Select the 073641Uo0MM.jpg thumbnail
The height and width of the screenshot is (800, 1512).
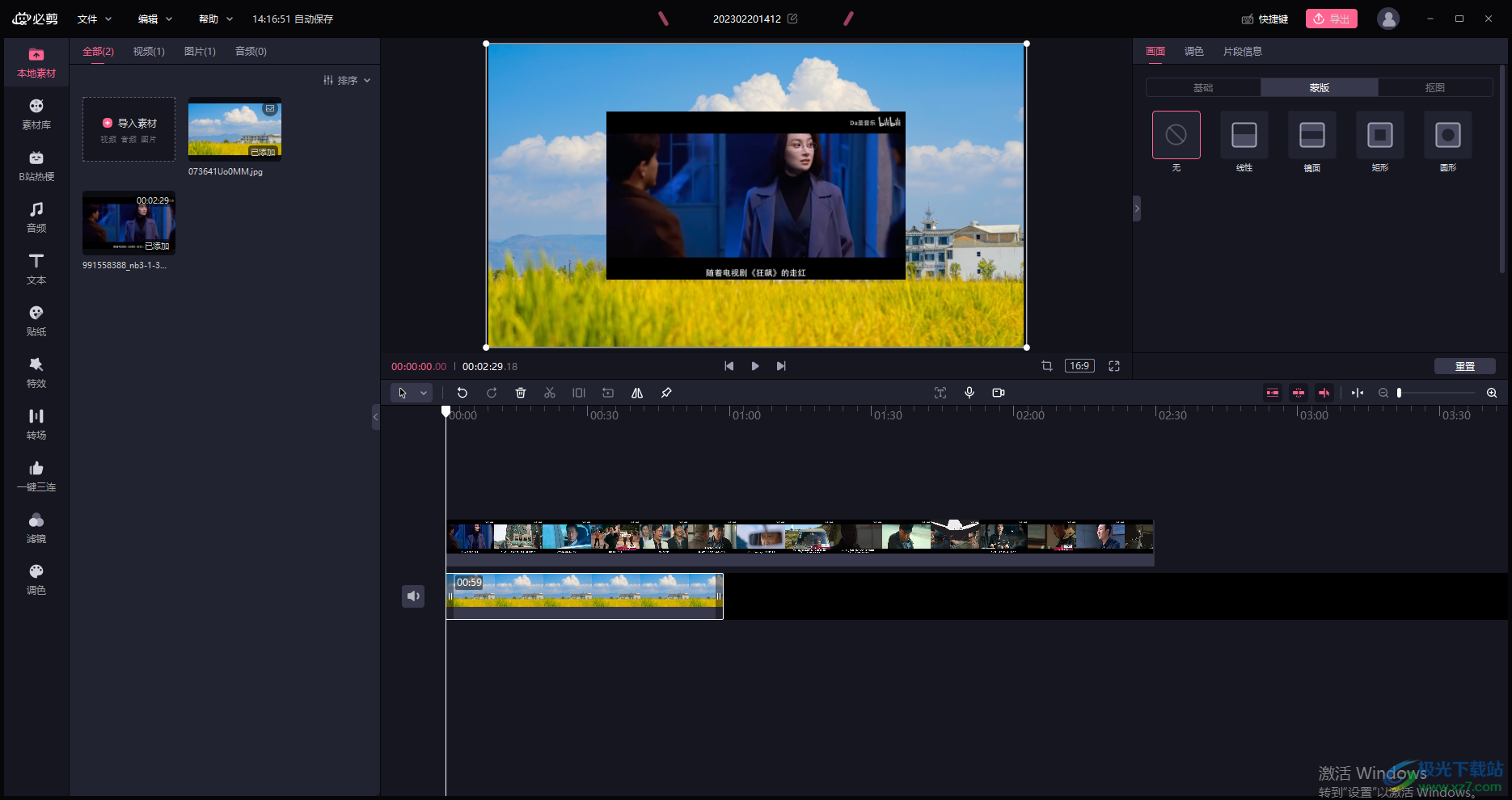pos(234,129)
